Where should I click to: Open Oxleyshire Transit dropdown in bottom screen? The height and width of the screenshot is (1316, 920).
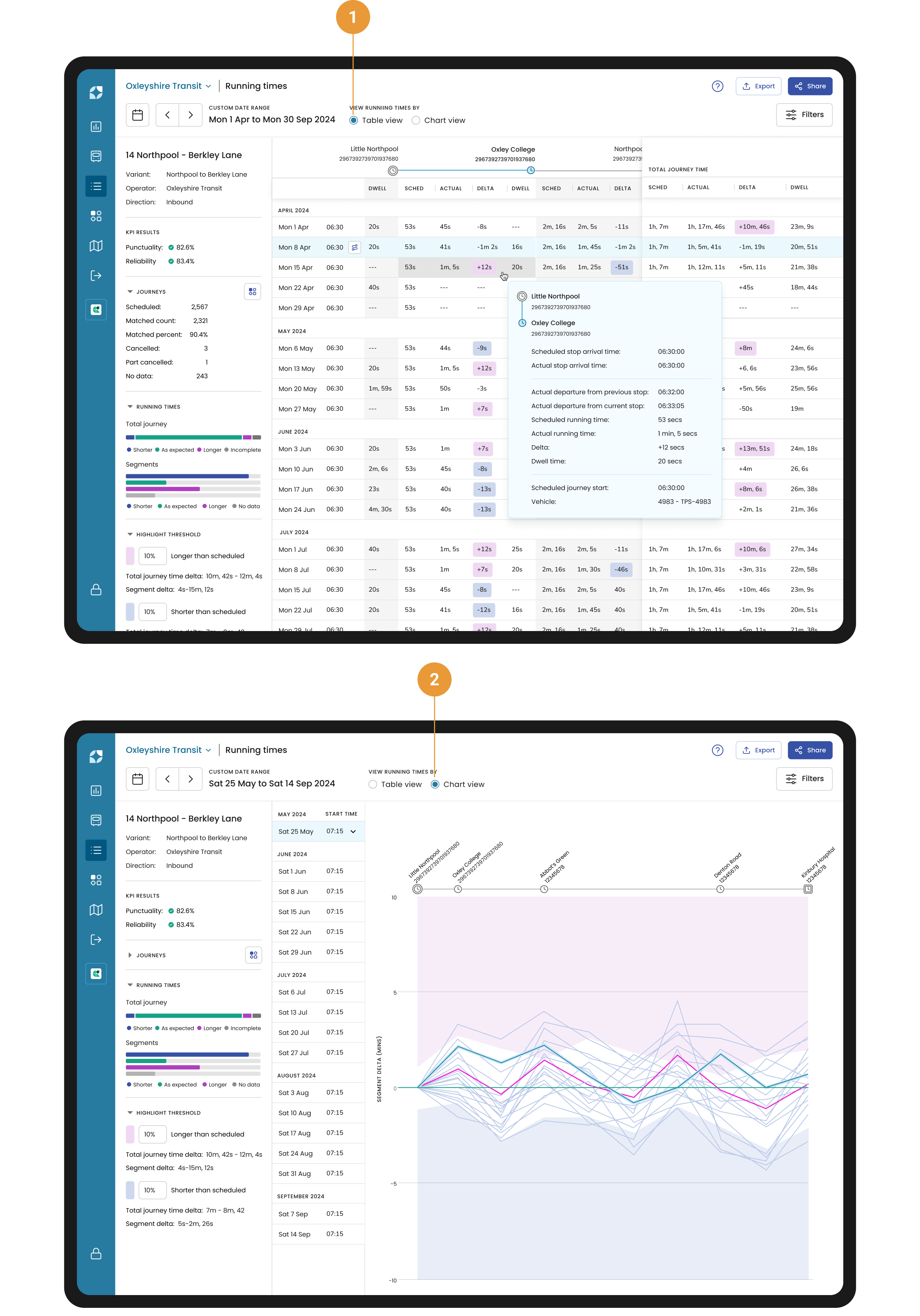[169, 750]
